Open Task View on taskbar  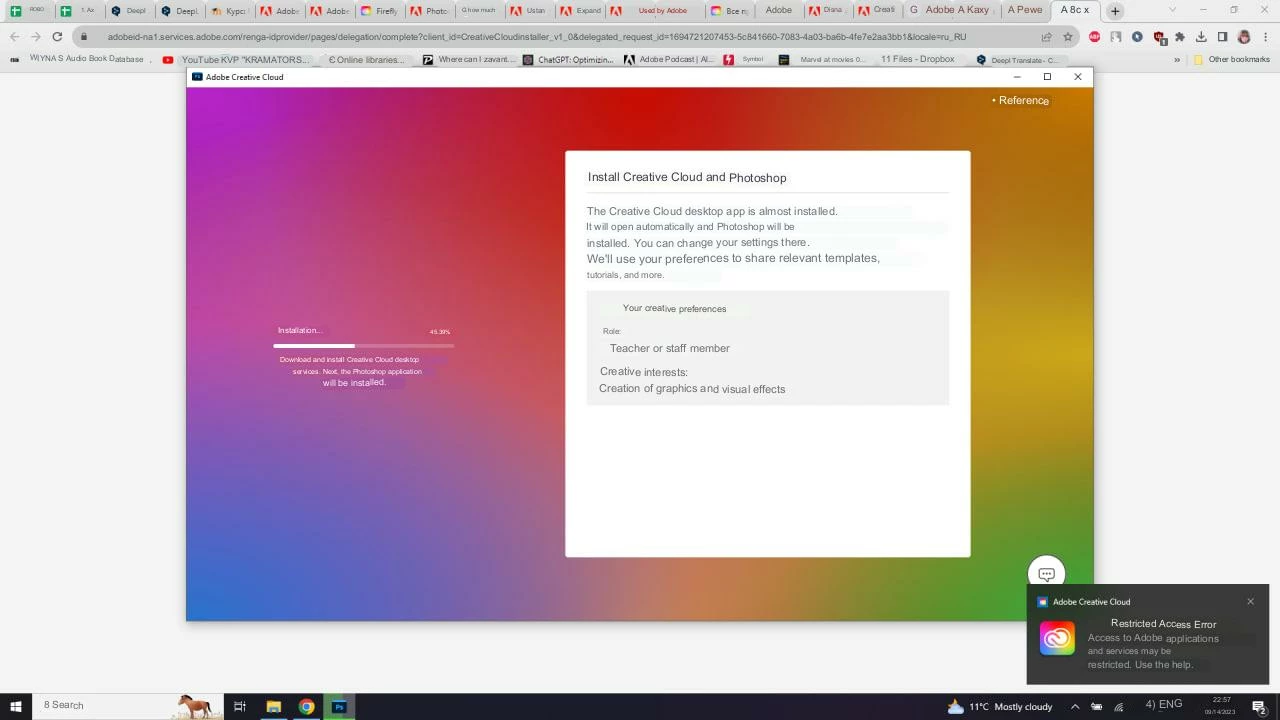coord(240,706)
